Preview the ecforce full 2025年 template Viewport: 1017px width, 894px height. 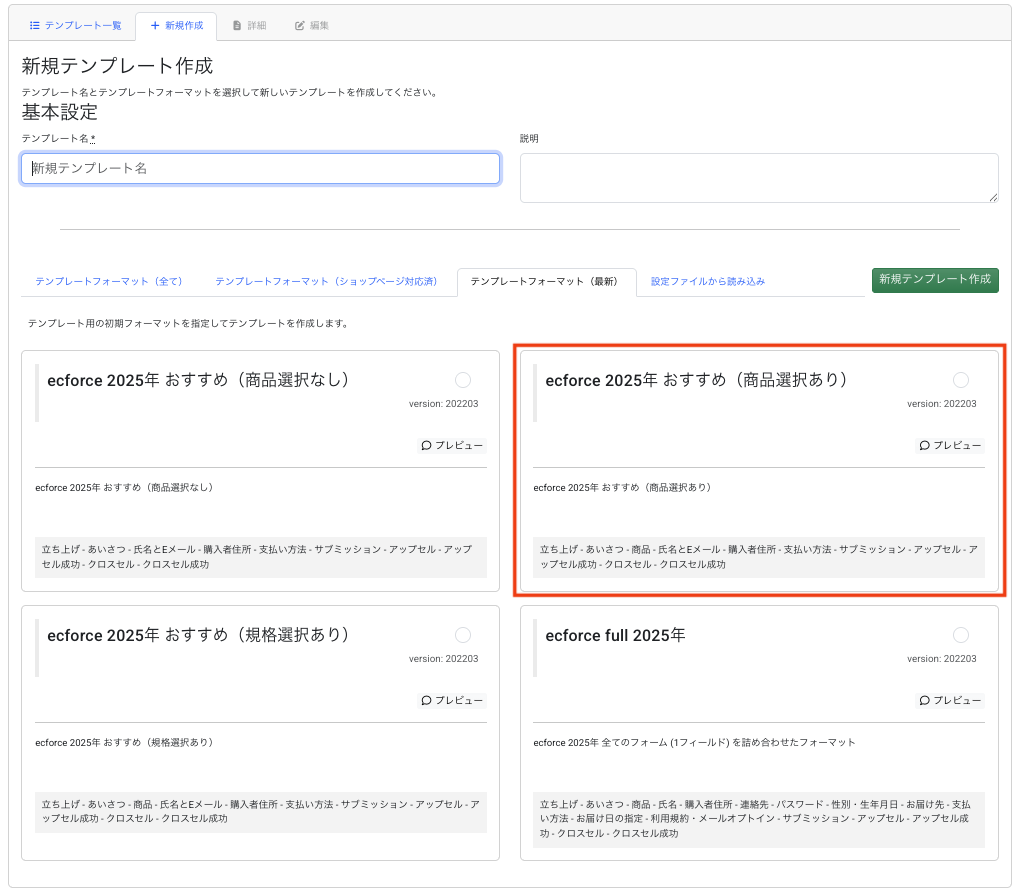tap(950, 701)
